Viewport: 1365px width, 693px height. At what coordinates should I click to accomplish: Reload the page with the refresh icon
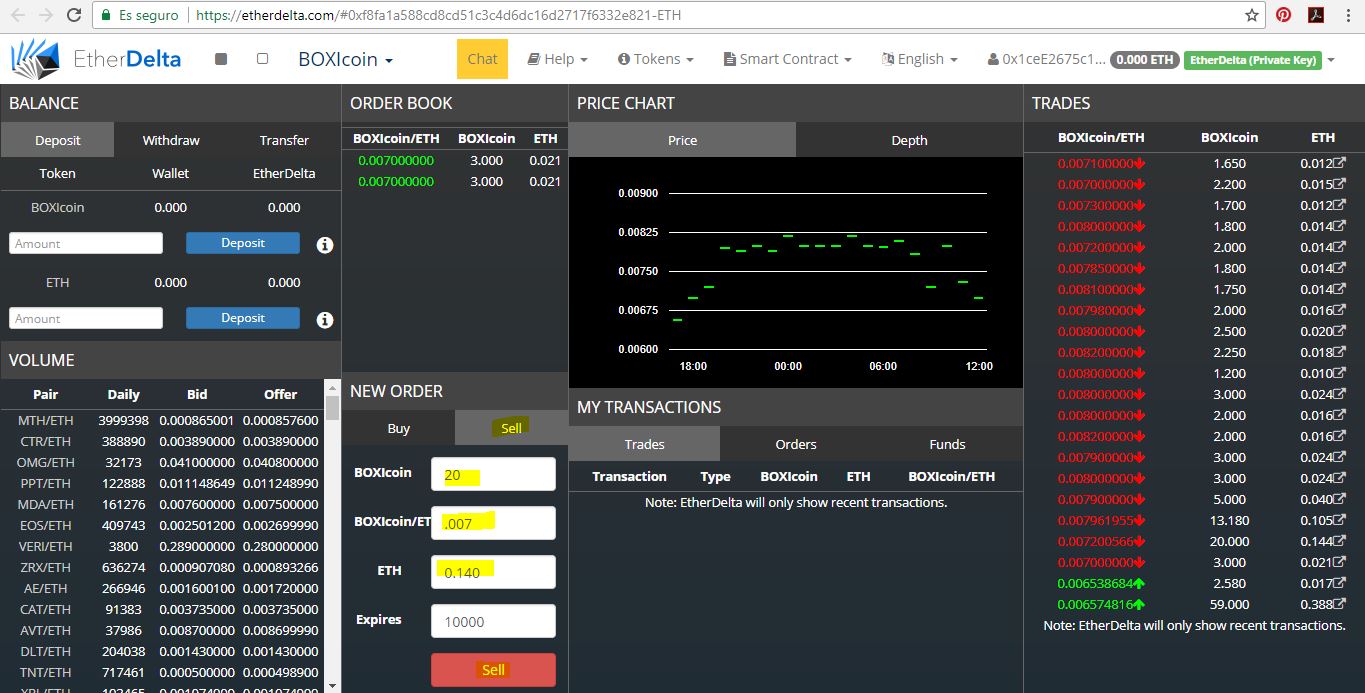[x=75, y=16]
